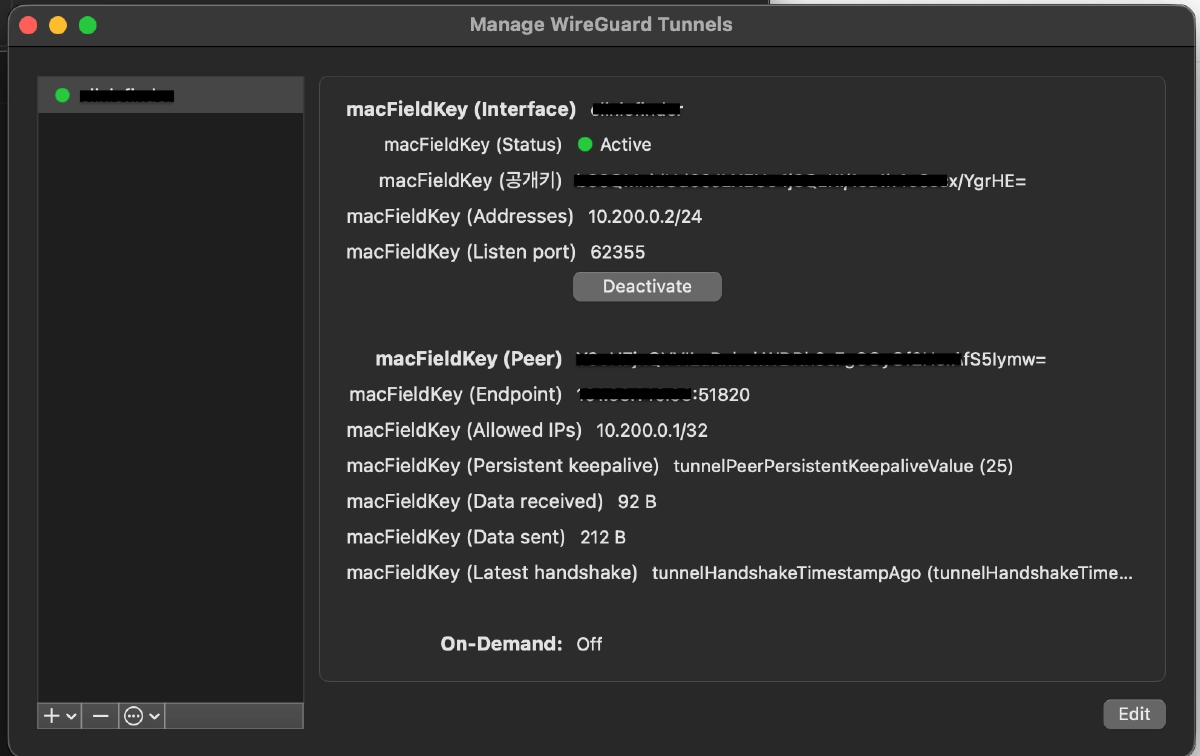Image resolution: width=1200 pixels, height=756 pixels.
Task: Click the On-Demand label
Action: pos(501,644)
